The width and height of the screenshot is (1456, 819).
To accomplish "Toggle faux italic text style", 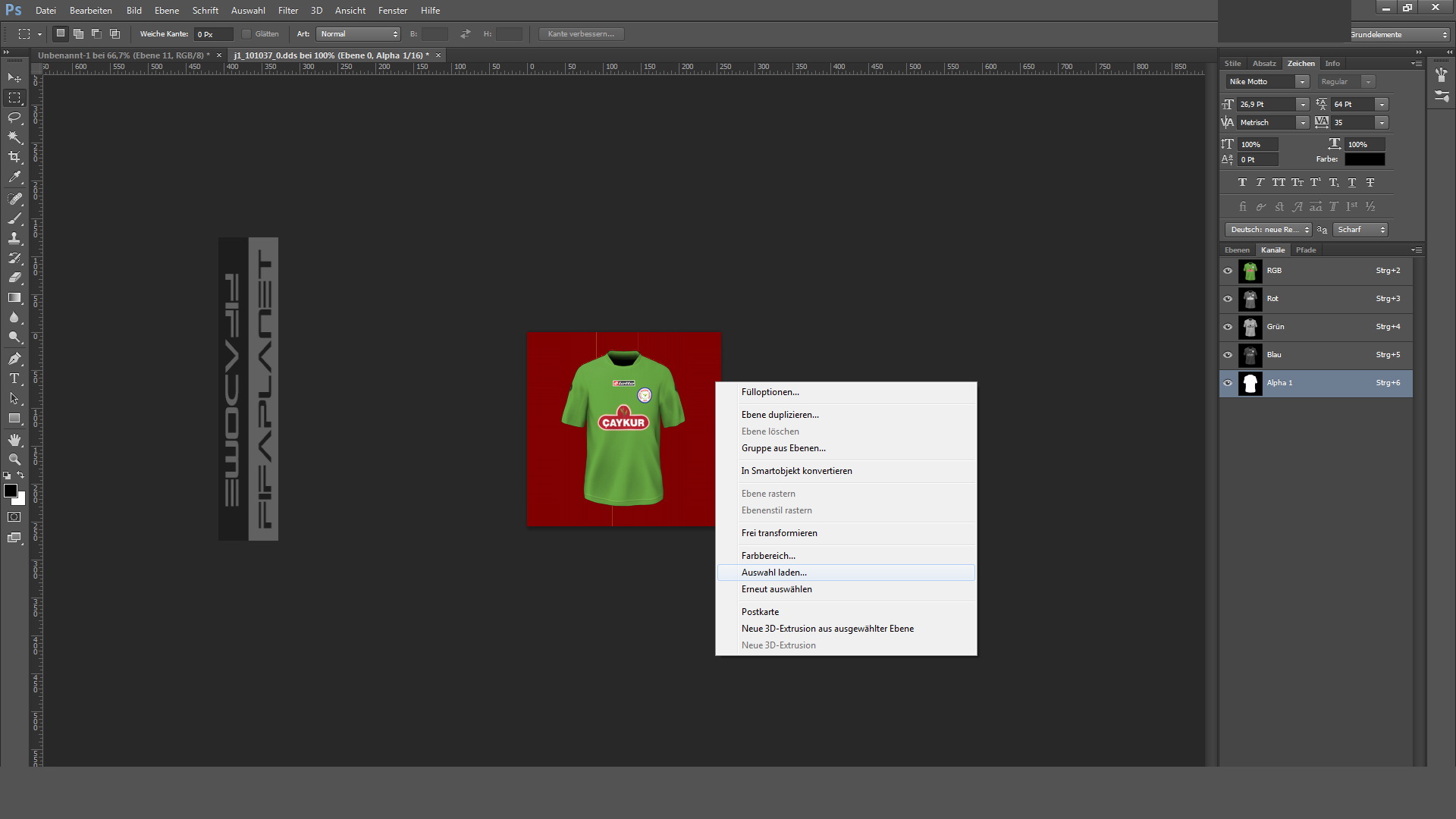I will click(1260, 183).
